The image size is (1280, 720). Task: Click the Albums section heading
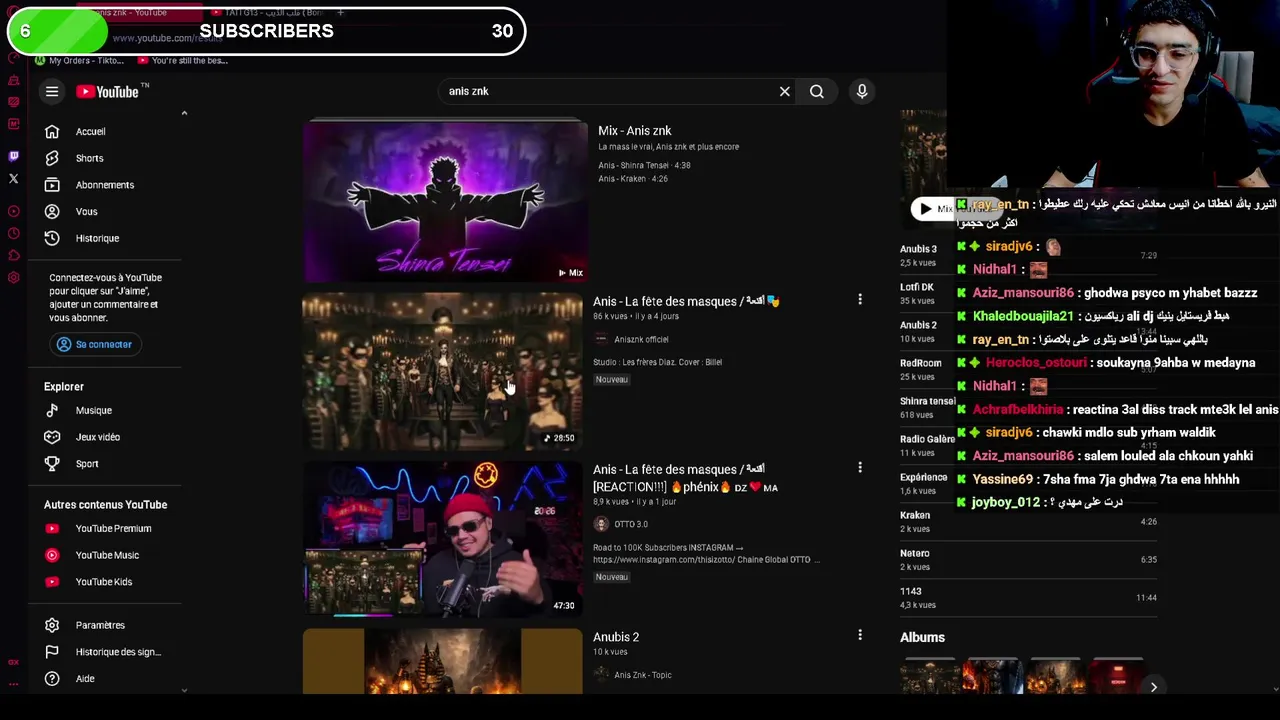click(922, 638)
